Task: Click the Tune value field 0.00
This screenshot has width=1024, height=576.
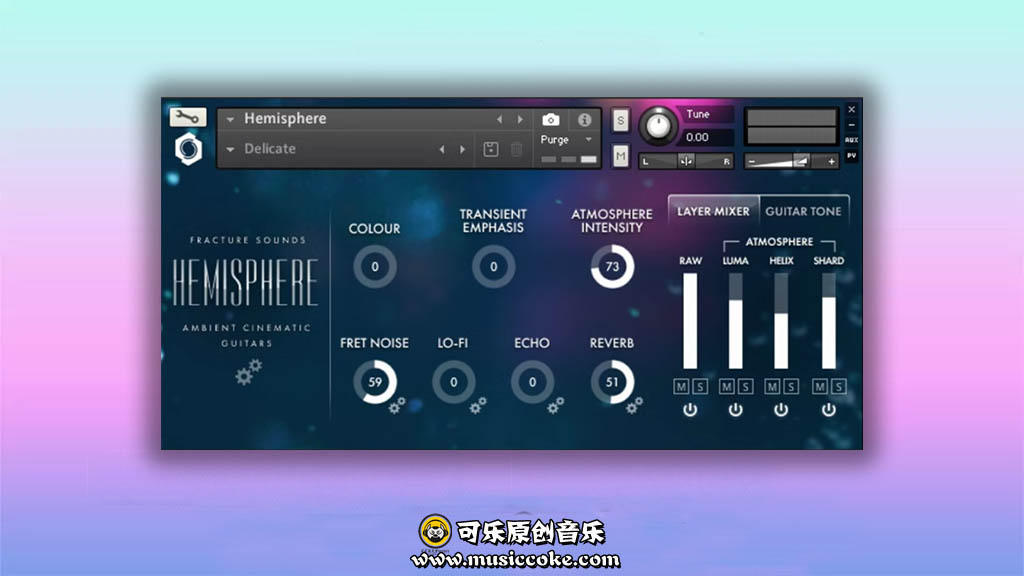Action: pos(707,137)
